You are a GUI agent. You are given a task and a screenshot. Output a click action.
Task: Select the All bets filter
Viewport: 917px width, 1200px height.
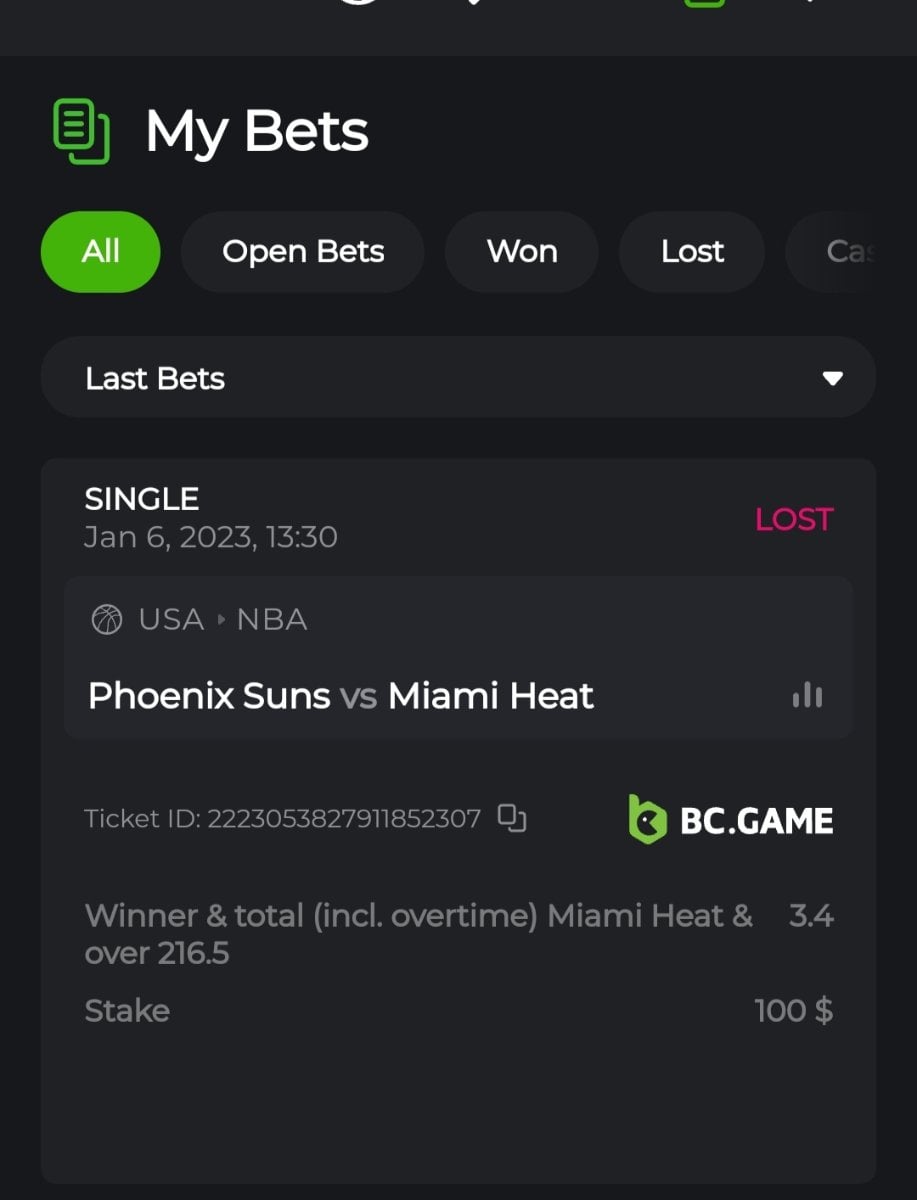click(x=100, y=251)
